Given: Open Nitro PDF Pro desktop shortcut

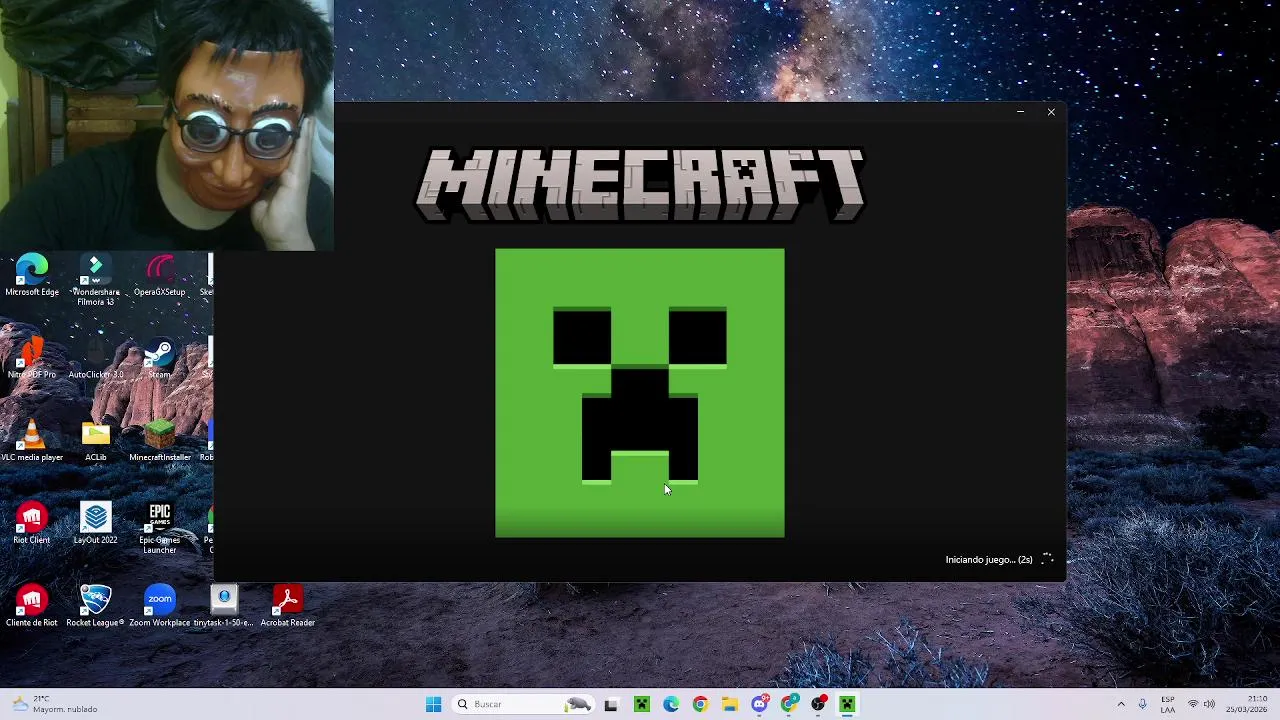Looking at the screenshot, I should point(32,358).
